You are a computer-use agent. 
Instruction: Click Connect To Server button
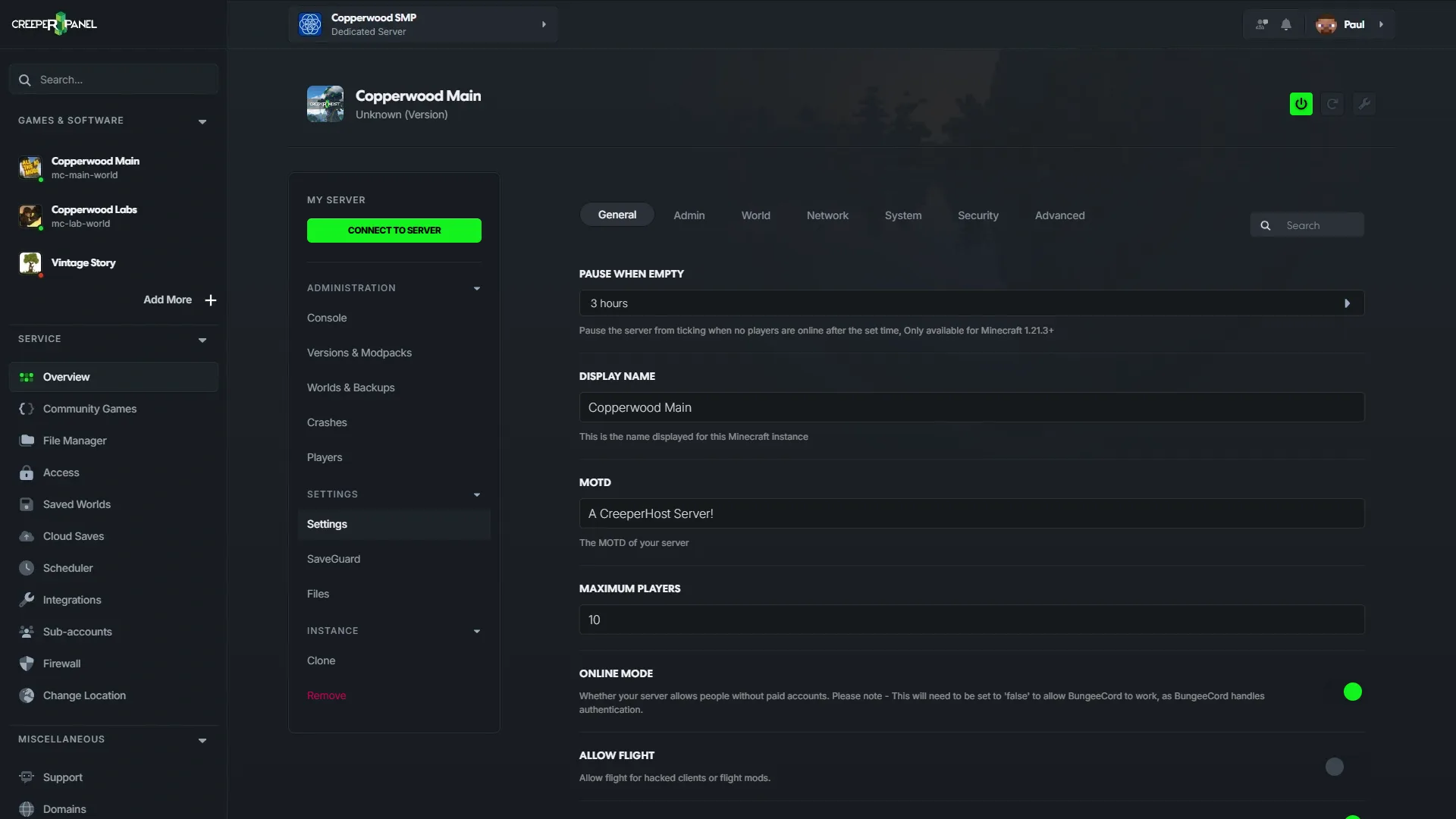(394, 231)
